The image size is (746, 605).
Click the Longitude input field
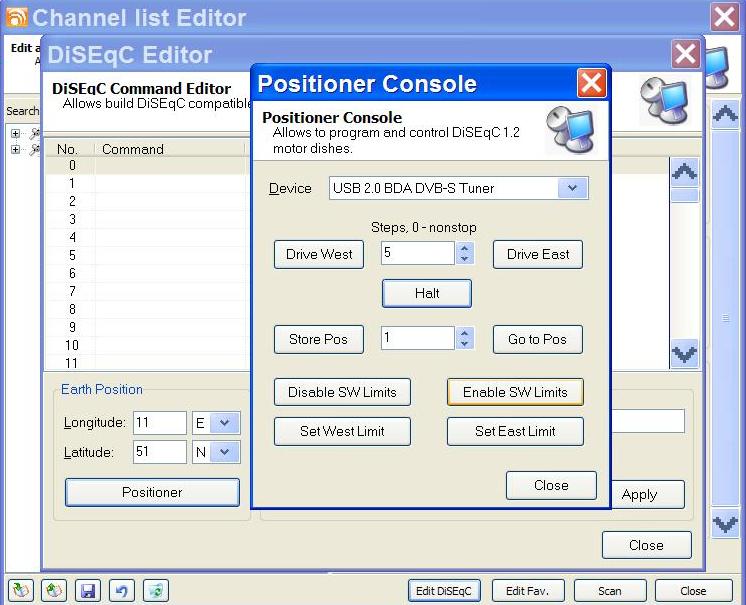(x=160, y=423)
